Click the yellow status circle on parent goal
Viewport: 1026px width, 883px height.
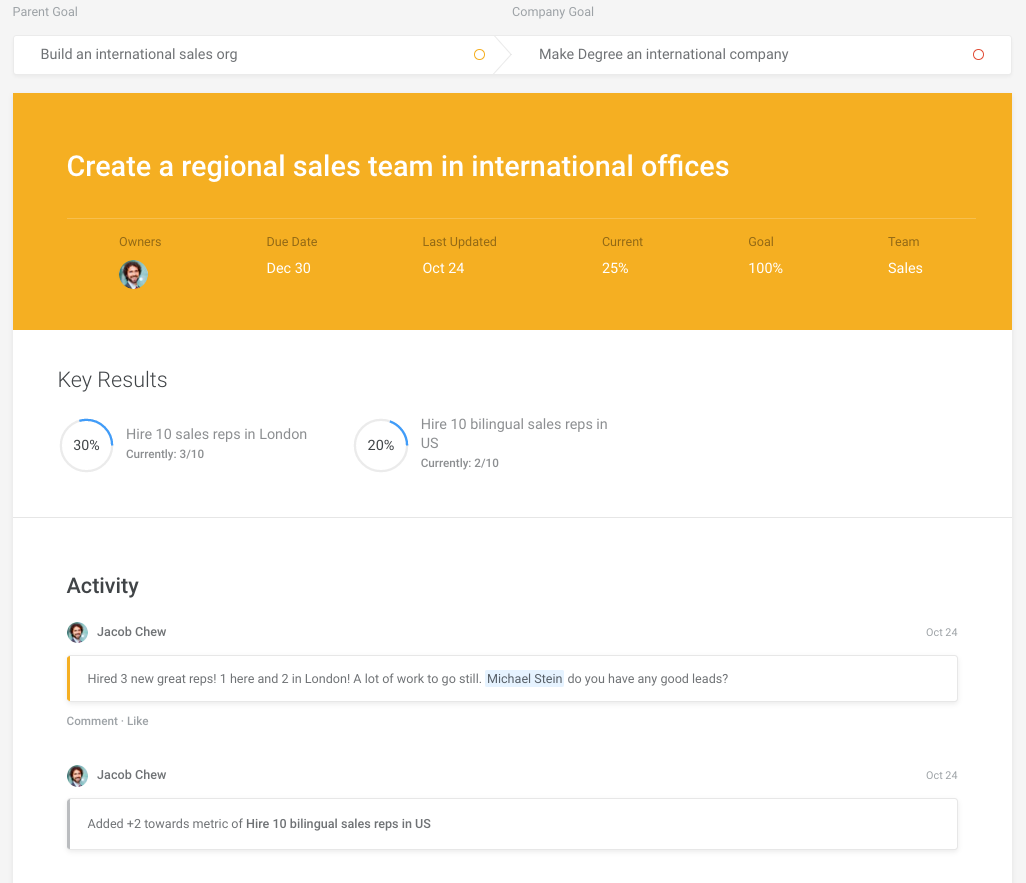[x=479, y=55]
